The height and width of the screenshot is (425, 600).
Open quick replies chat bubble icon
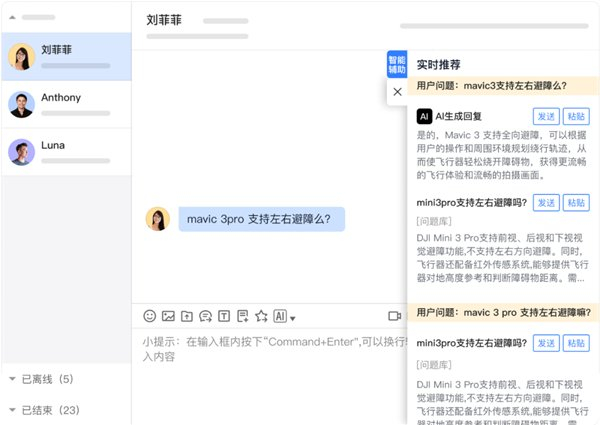click(205, 316)
